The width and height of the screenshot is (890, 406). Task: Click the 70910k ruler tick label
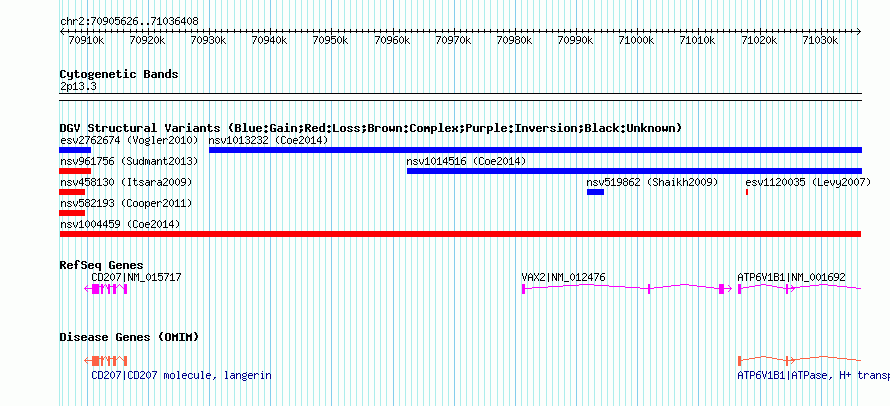(x=86, y=40)
